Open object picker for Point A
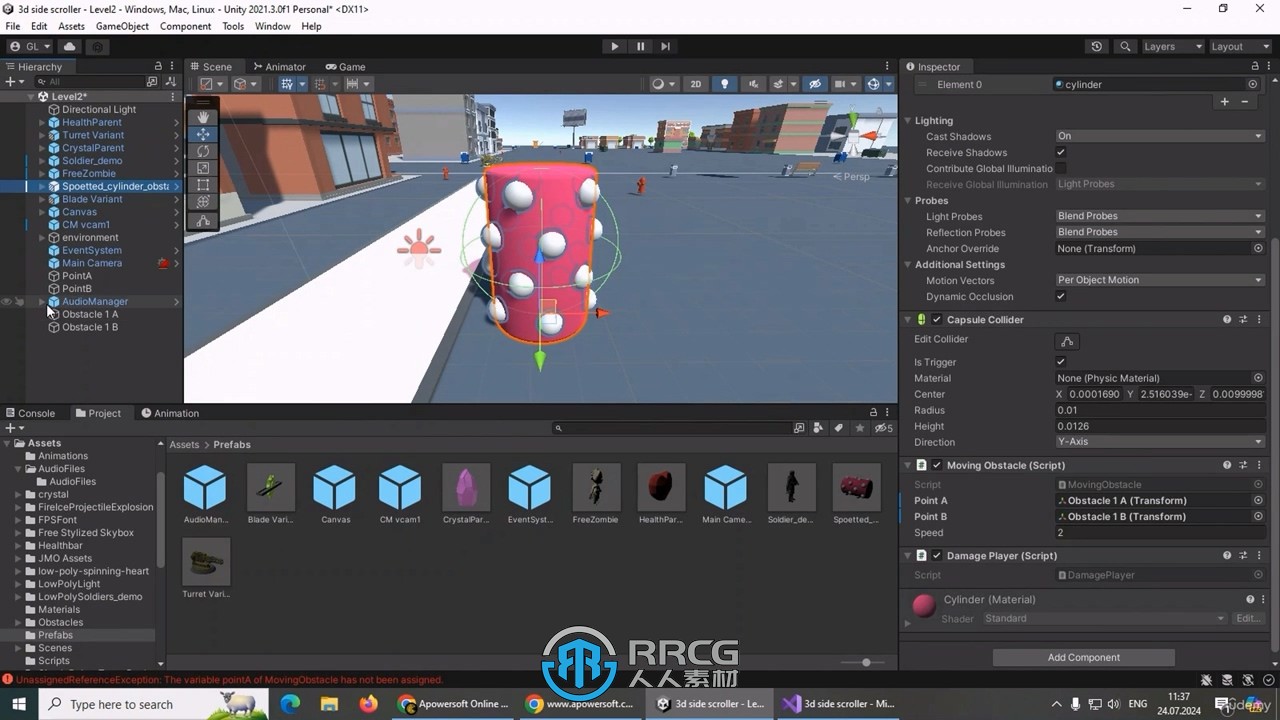Image resolution: width=1280 pixels, height=720 pixels. click(x=1258, y=500)
